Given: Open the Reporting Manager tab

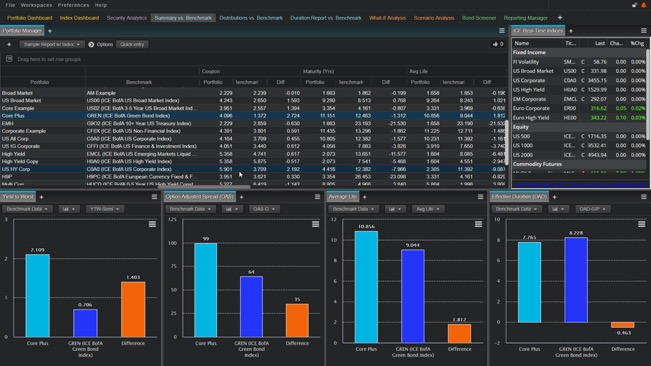Looking at the screenshot, I should pos(526,18).
